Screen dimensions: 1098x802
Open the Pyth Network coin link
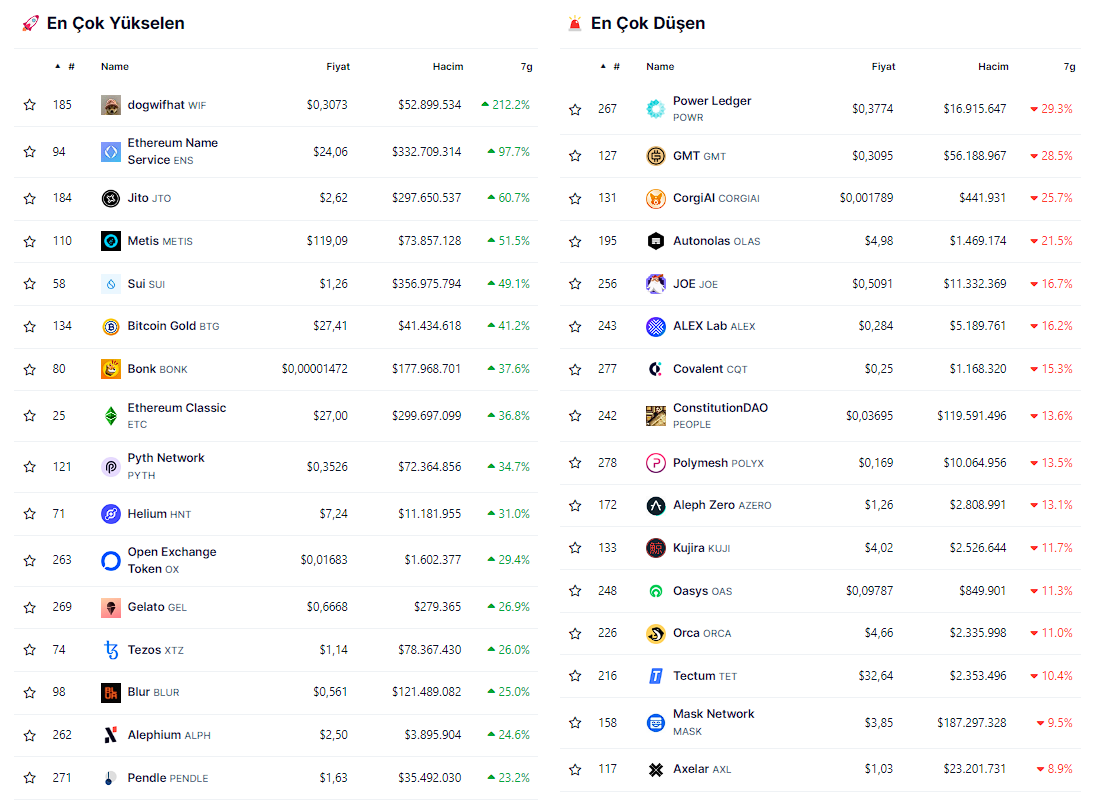pyautogui.click(x=166, y=458)
